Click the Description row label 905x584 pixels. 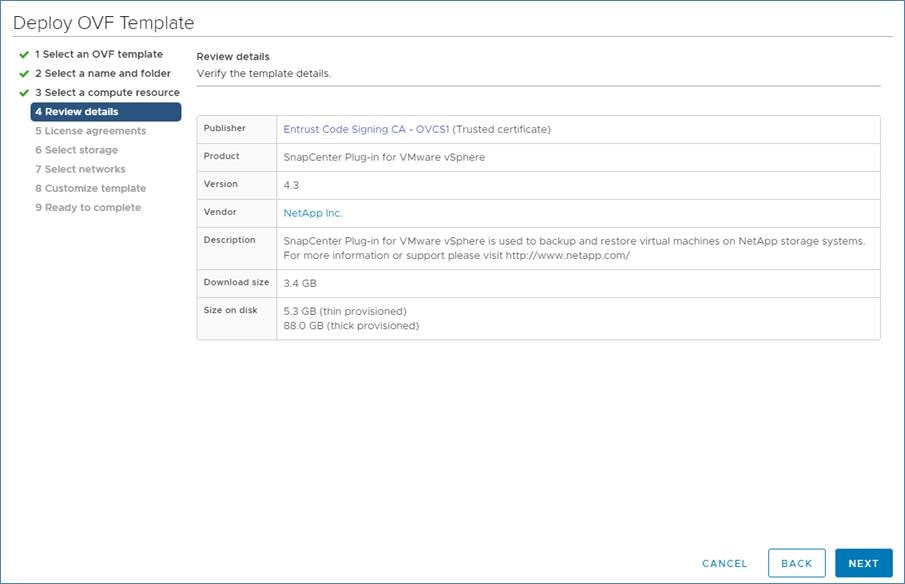pos(229,239)
